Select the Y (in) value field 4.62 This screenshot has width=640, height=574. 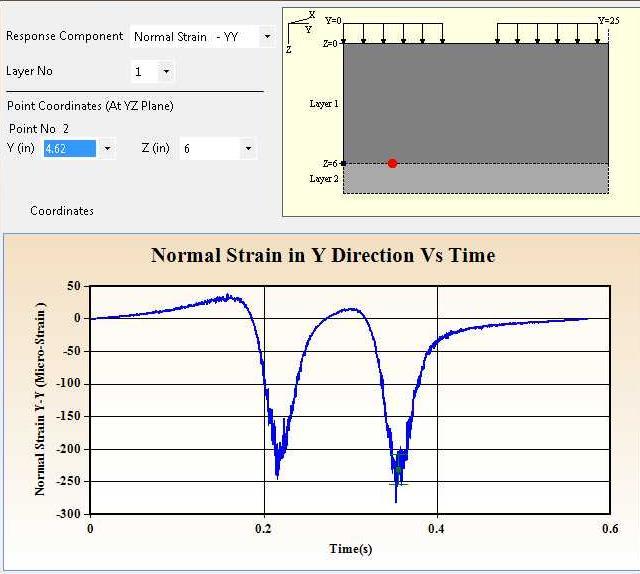tap(70, 149)
